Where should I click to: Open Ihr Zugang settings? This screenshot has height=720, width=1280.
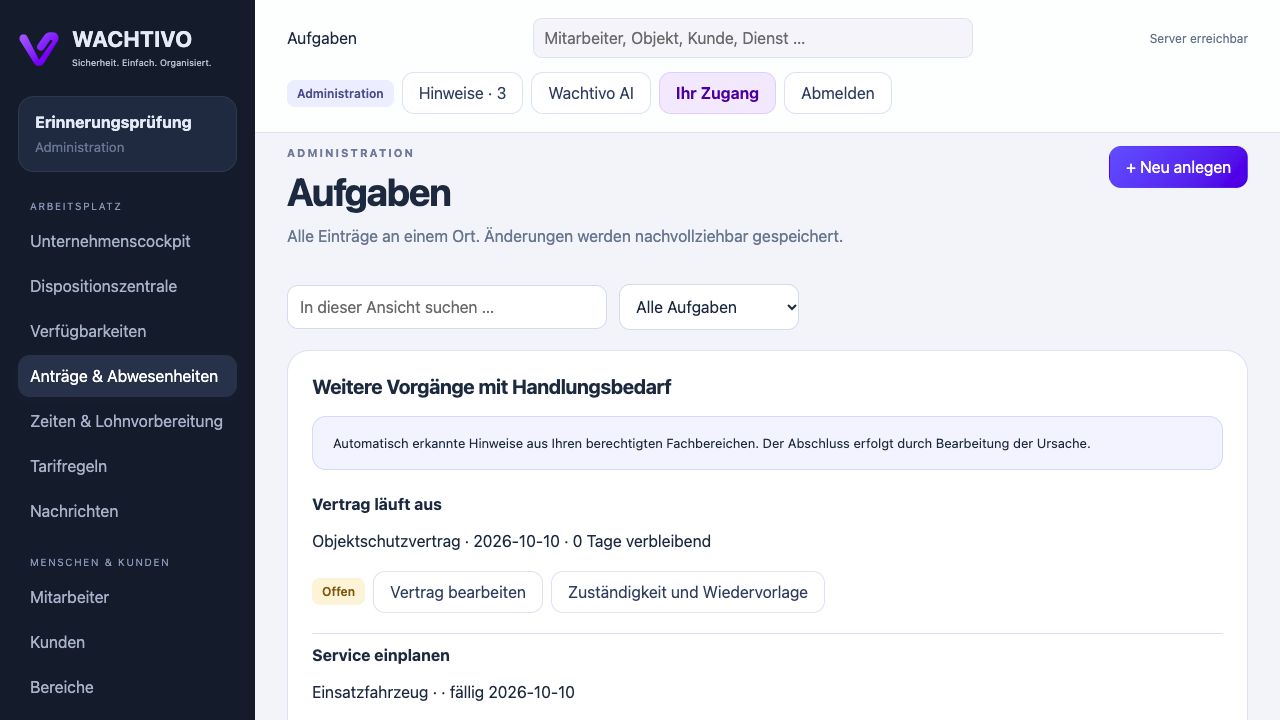tap(717, 93)
